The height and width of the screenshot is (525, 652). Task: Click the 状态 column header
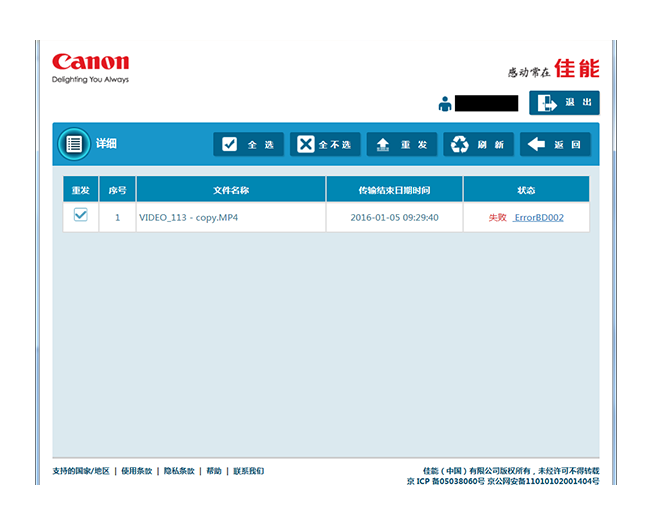pyautogui.click(x=526, y=190)
